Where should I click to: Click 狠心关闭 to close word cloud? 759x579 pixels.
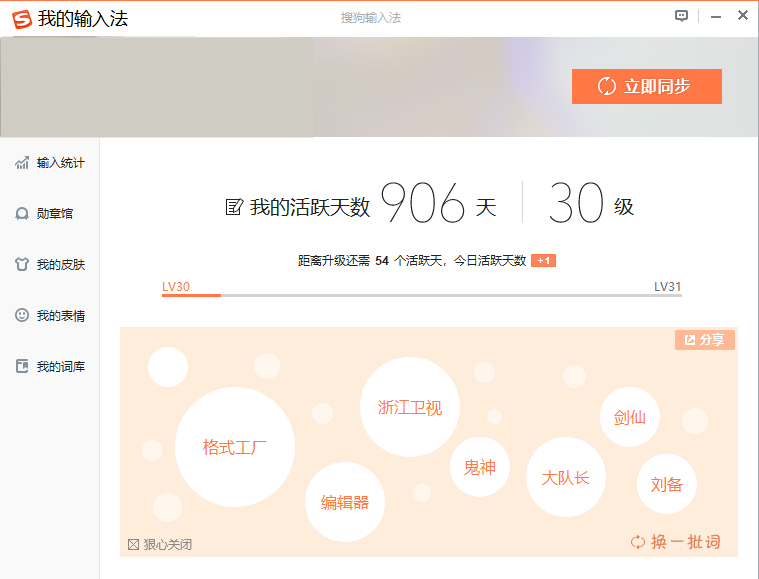click(160, 545)
